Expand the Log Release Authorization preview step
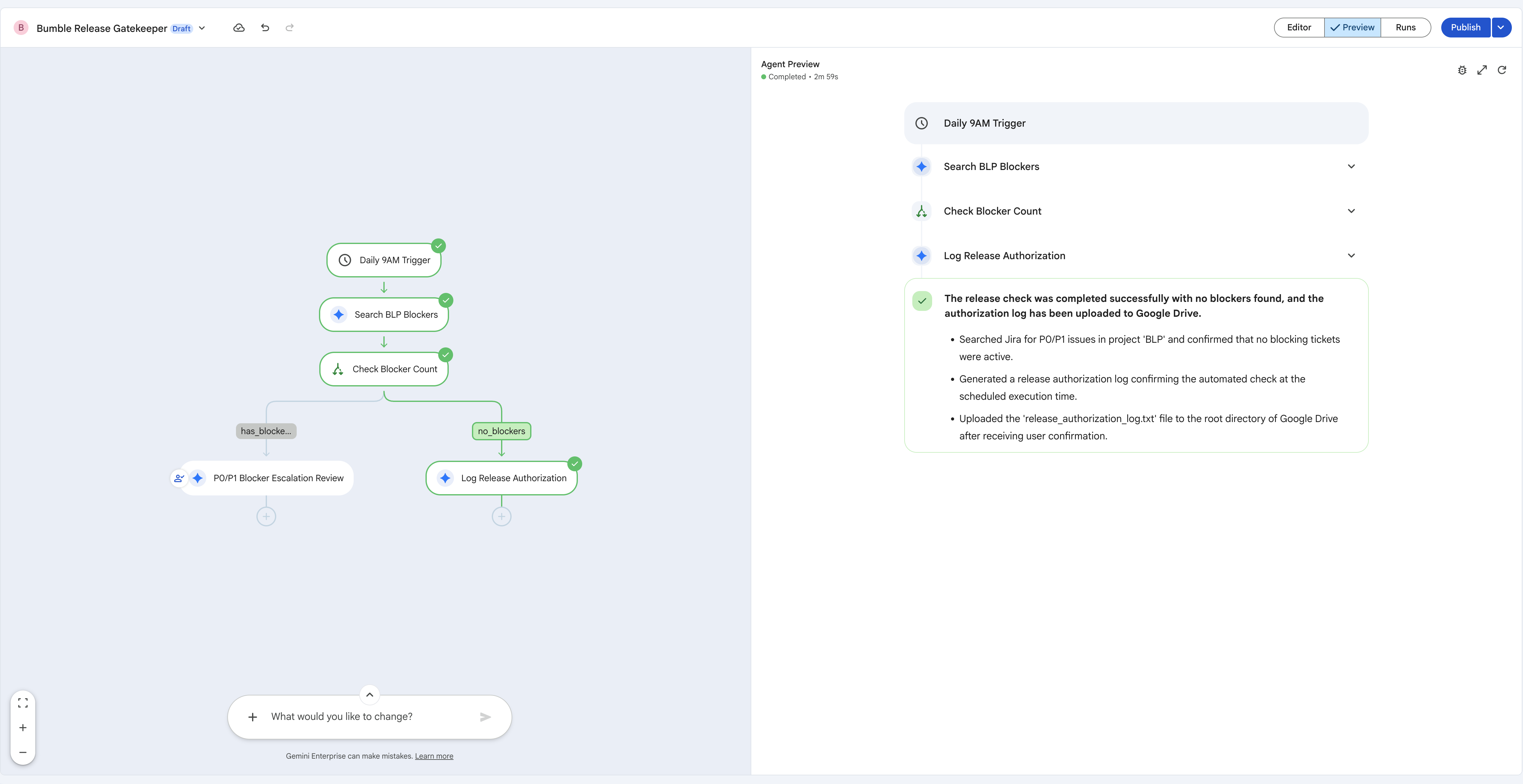 tap(1351, 256)
